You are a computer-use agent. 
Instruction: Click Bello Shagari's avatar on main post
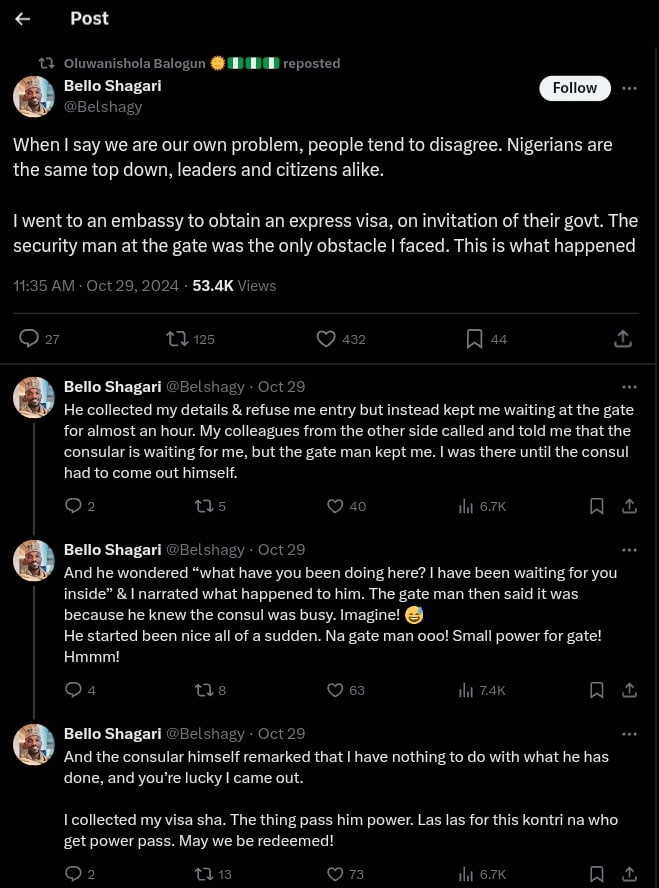coord(33,96)
